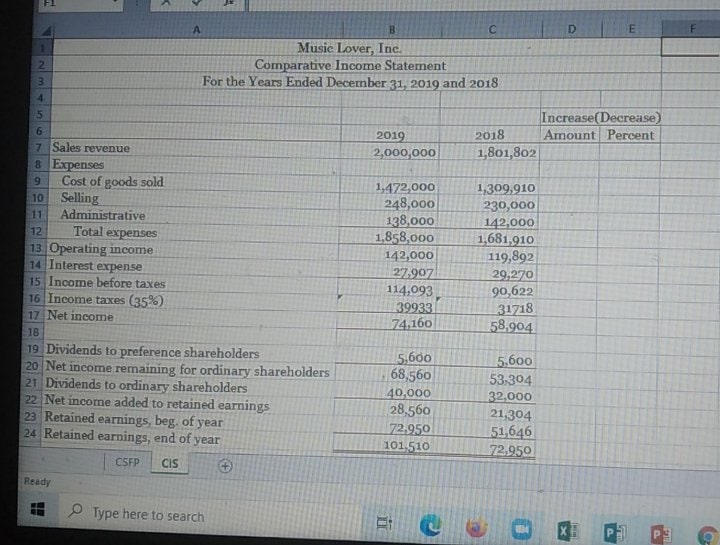The image size is (720, 545).
Task: Select the 1,801,802 sales value
Action: click(506, 153)
